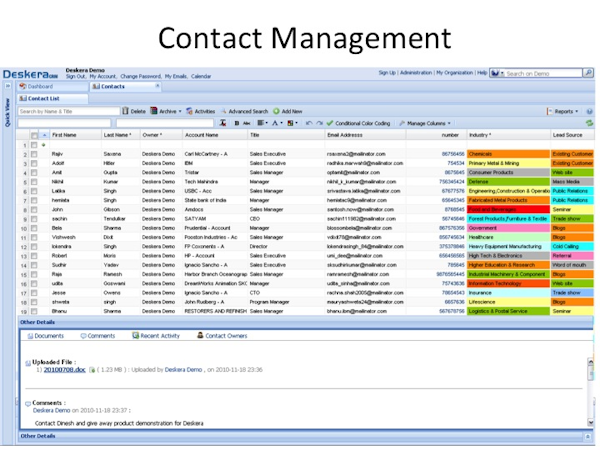Check the checkbox for sachin's row

click(34, 219)
